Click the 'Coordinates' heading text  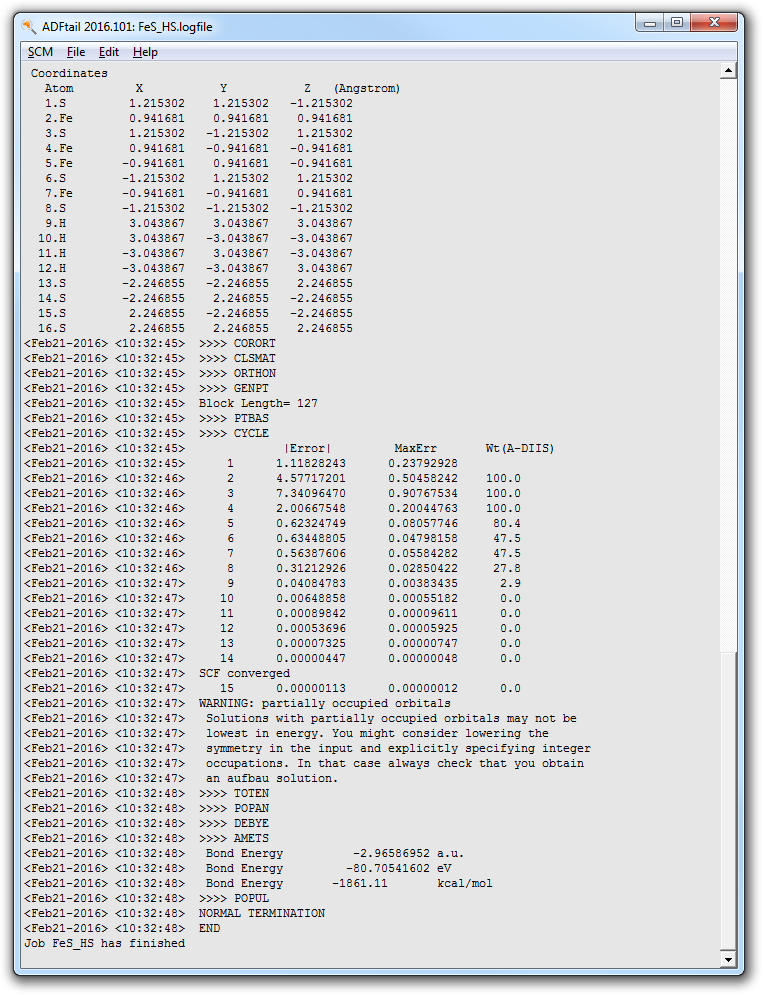(69, 74)
